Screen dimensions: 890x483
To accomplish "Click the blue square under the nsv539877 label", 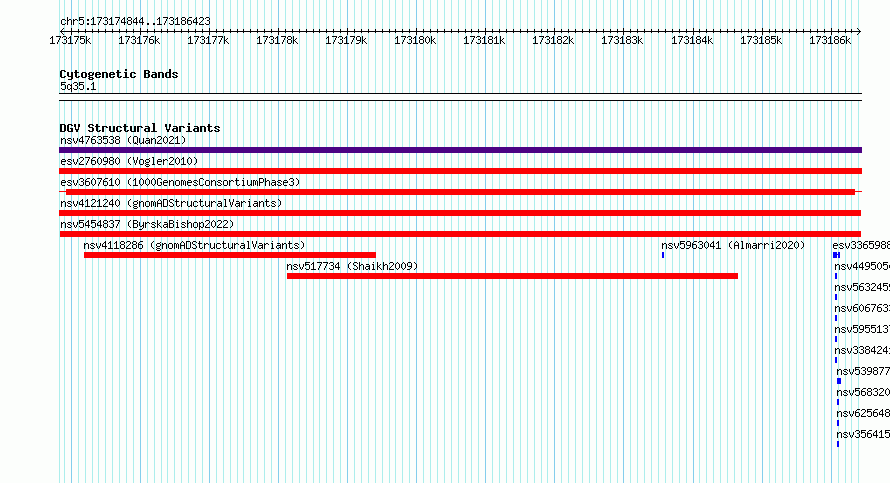I will pos(839,381).
